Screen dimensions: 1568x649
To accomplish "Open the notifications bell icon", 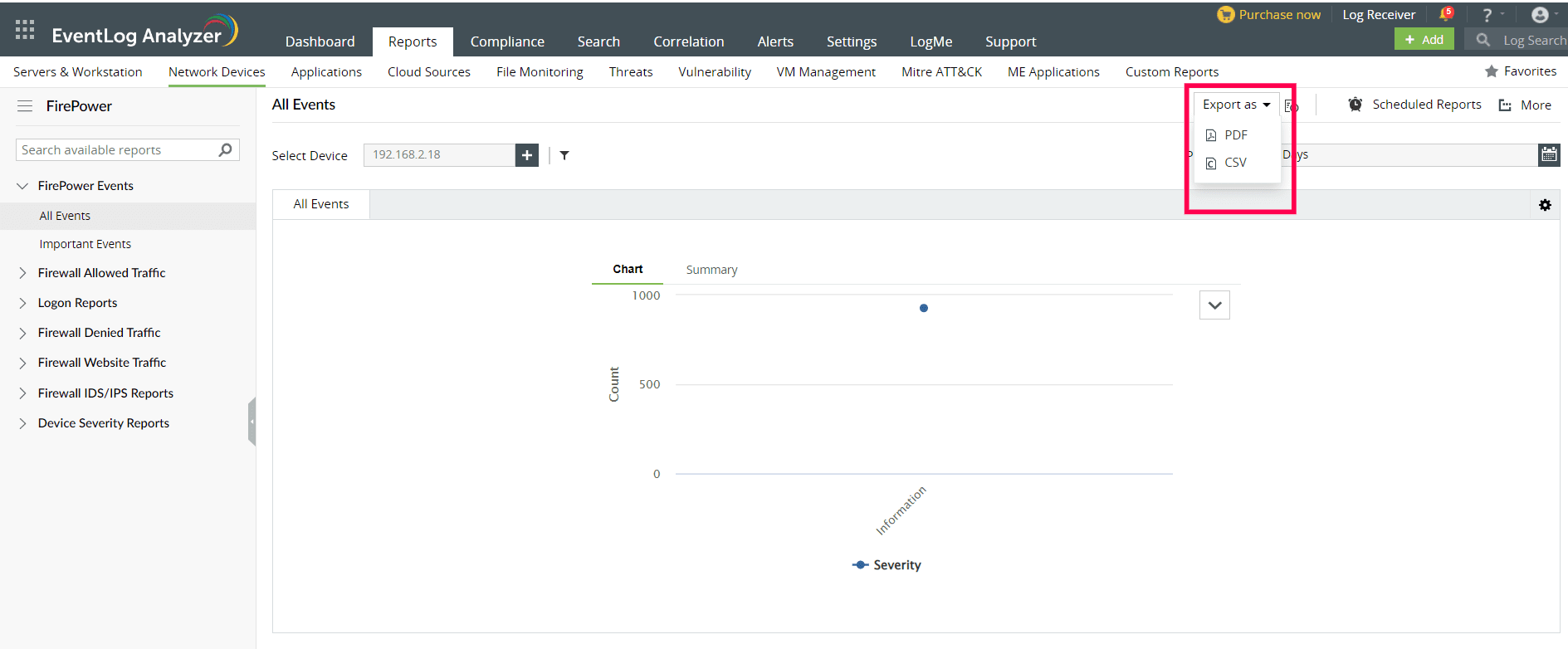I will (1446, 14).
